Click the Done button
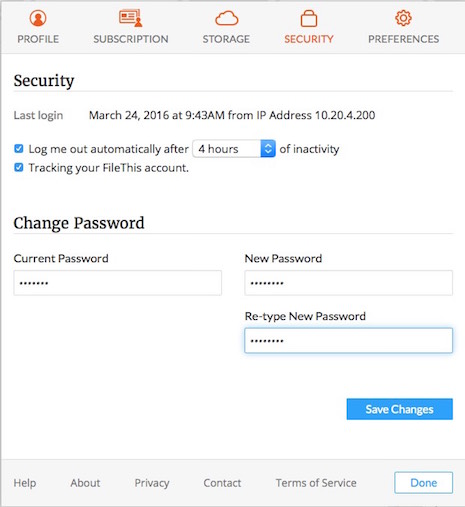Viewport: 465px width, 507px height. coord(424,483)
